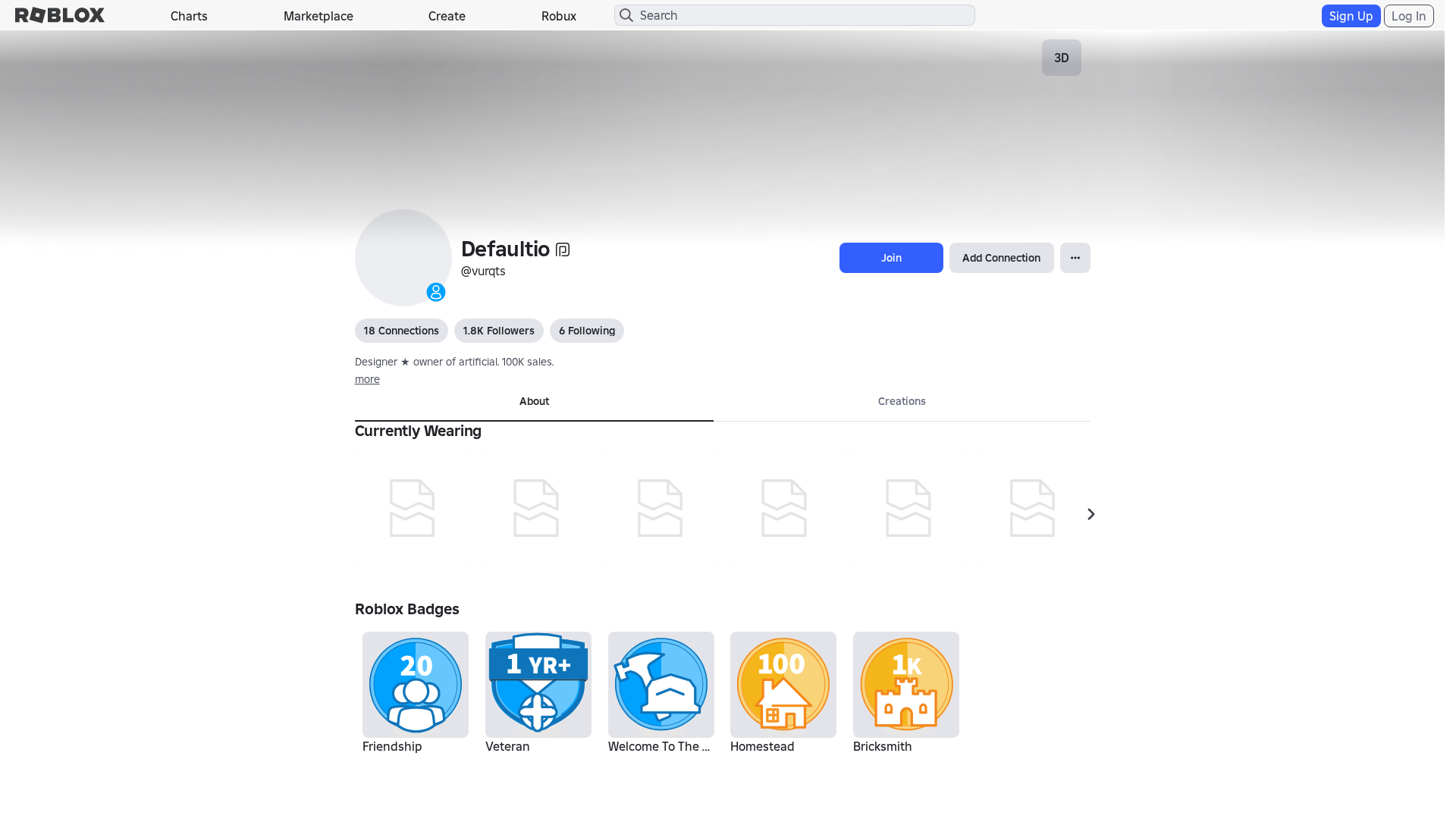Switch to the Creations tab
The image size is (1456, 819).
coord(902,402)
